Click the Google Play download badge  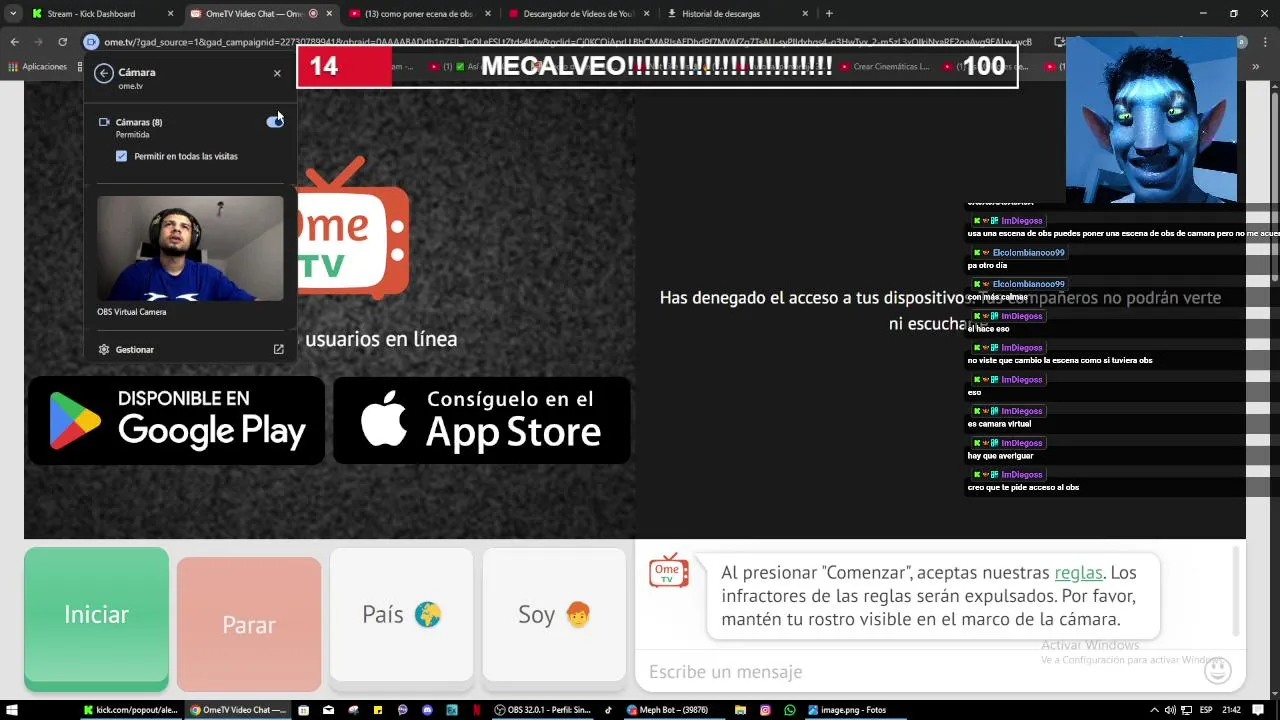pyautogui.click(x=176, y=420)
